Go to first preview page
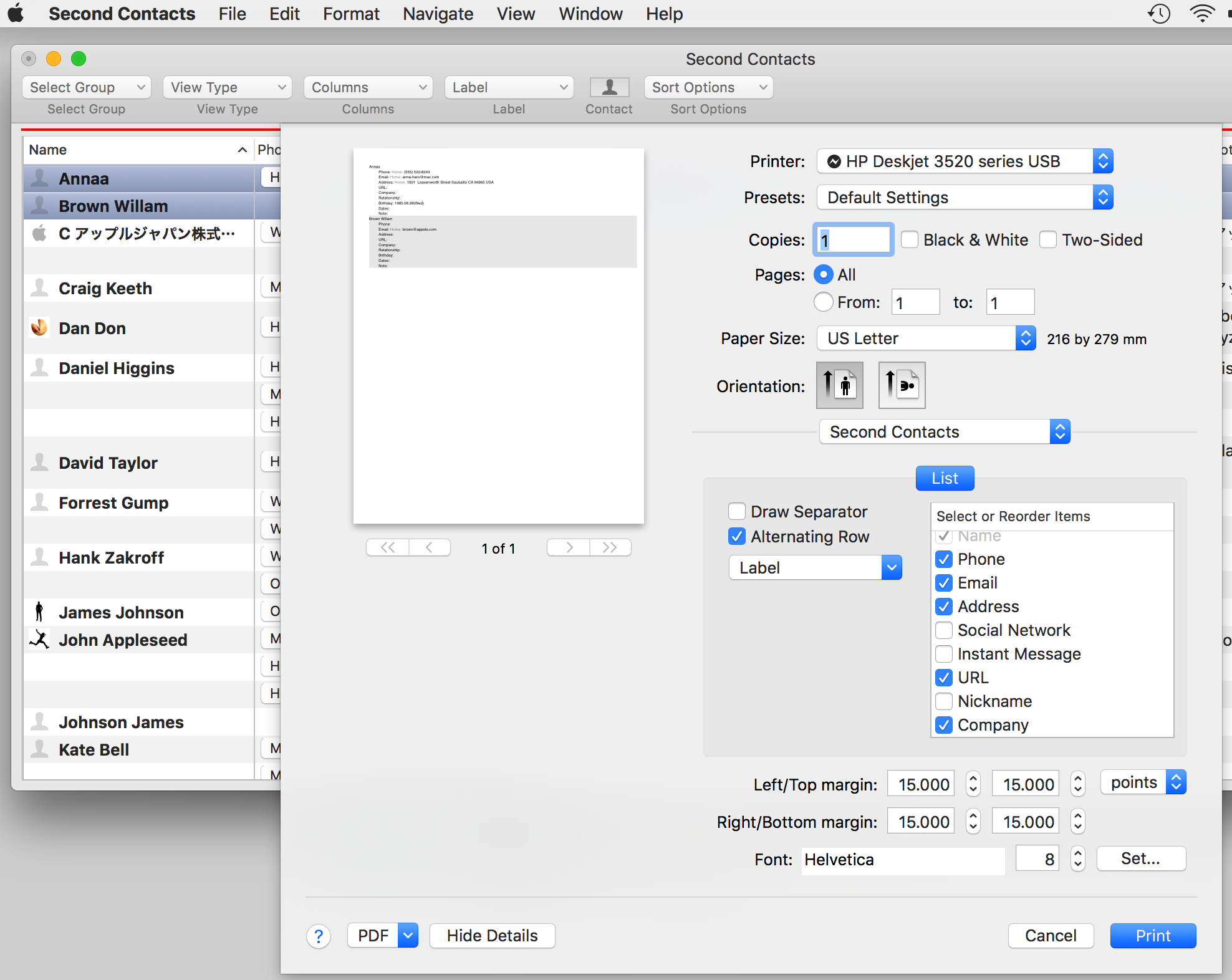The width and height of the screenshot is (1232, 980). point(387,547)
